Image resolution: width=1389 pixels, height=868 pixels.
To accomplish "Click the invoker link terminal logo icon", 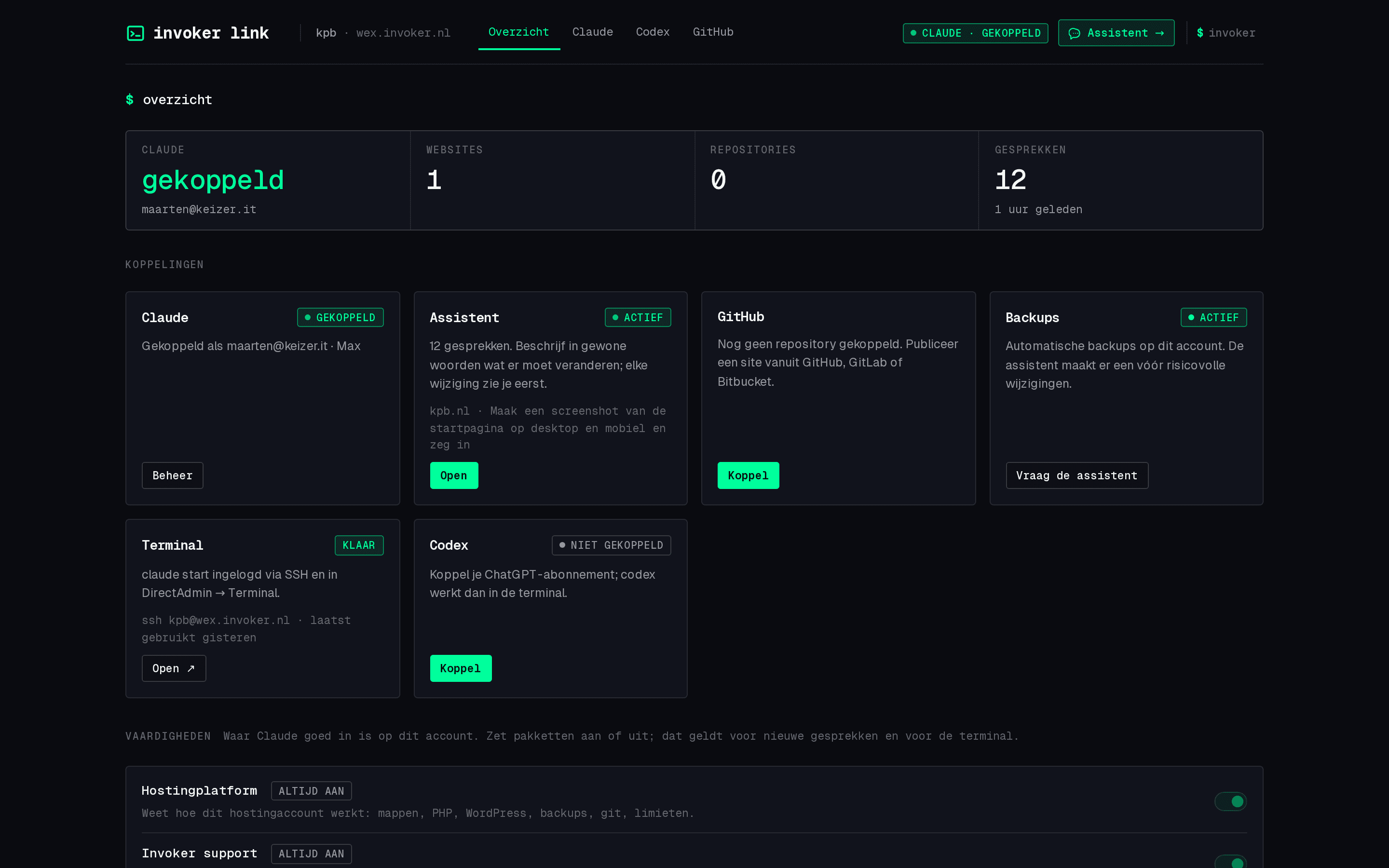I will coord(136,33).
